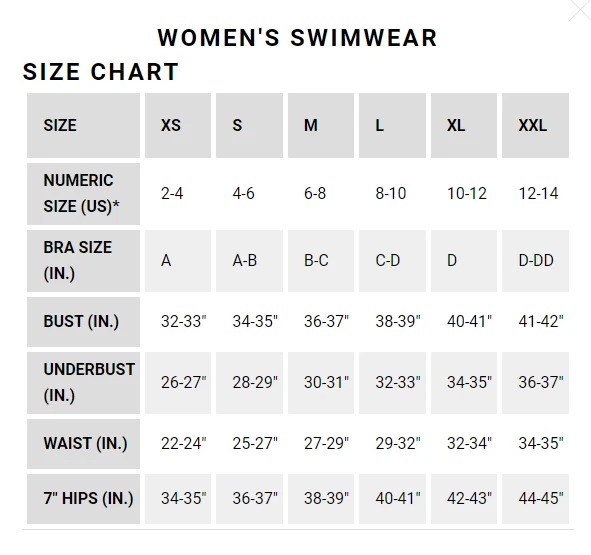Screen dimensions: 591x555
Task: Click the M size column header
Action: click(x=321, y=126)
